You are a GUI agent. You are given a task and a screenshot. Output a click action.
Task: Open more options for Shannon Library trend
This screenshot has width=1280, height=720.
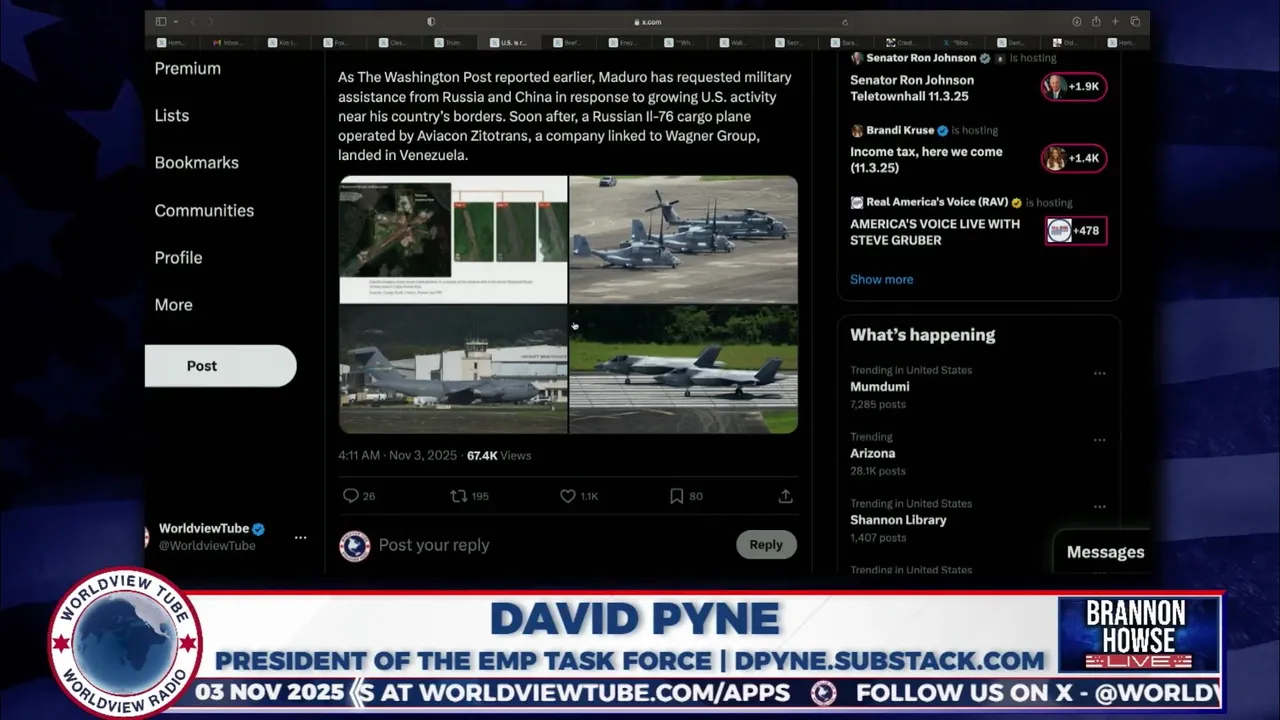[1100, 507]
